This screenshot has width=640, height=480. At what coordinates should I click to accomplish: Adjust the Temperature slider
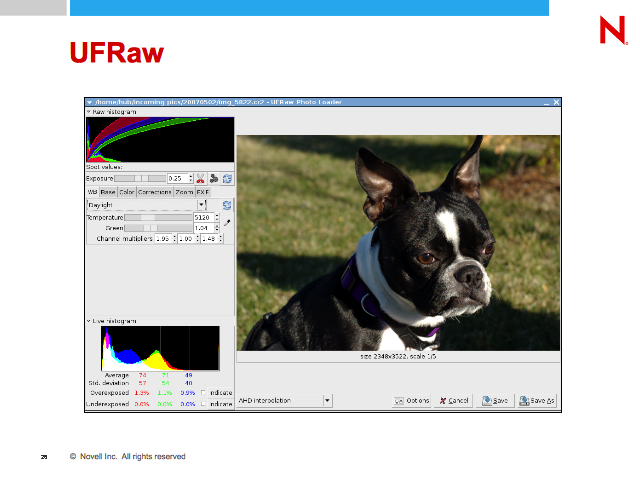click(x=158, y=218)
